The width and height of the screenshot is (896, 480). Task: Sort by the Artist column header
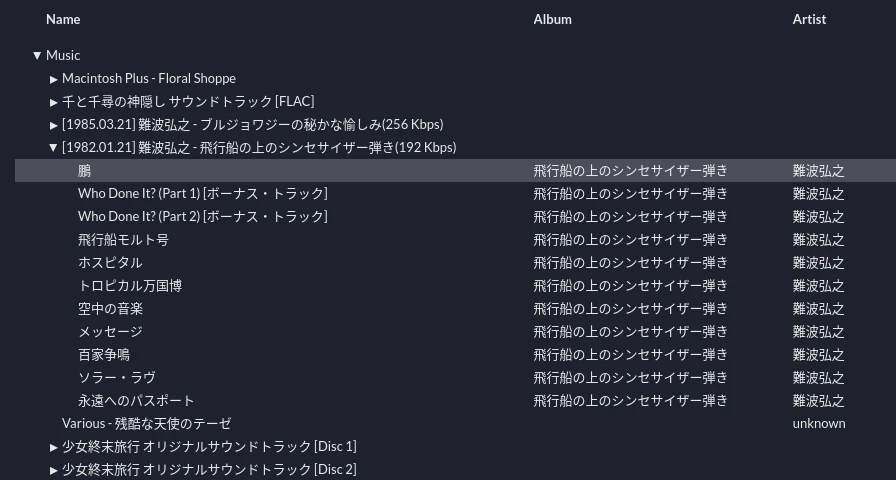(x=809, y=19)
